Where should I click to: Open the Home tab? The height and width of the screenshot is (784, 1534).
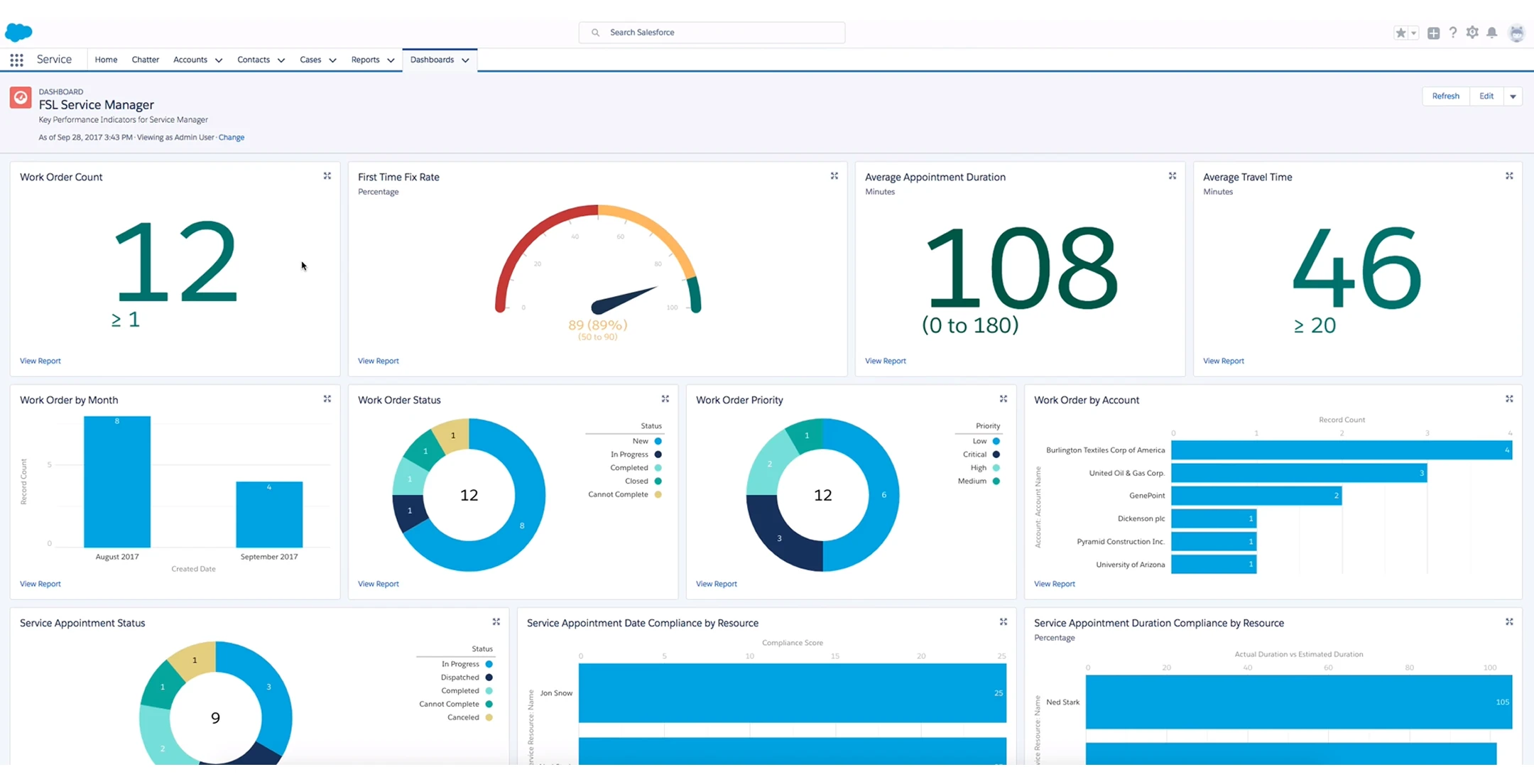click(106, 60)
